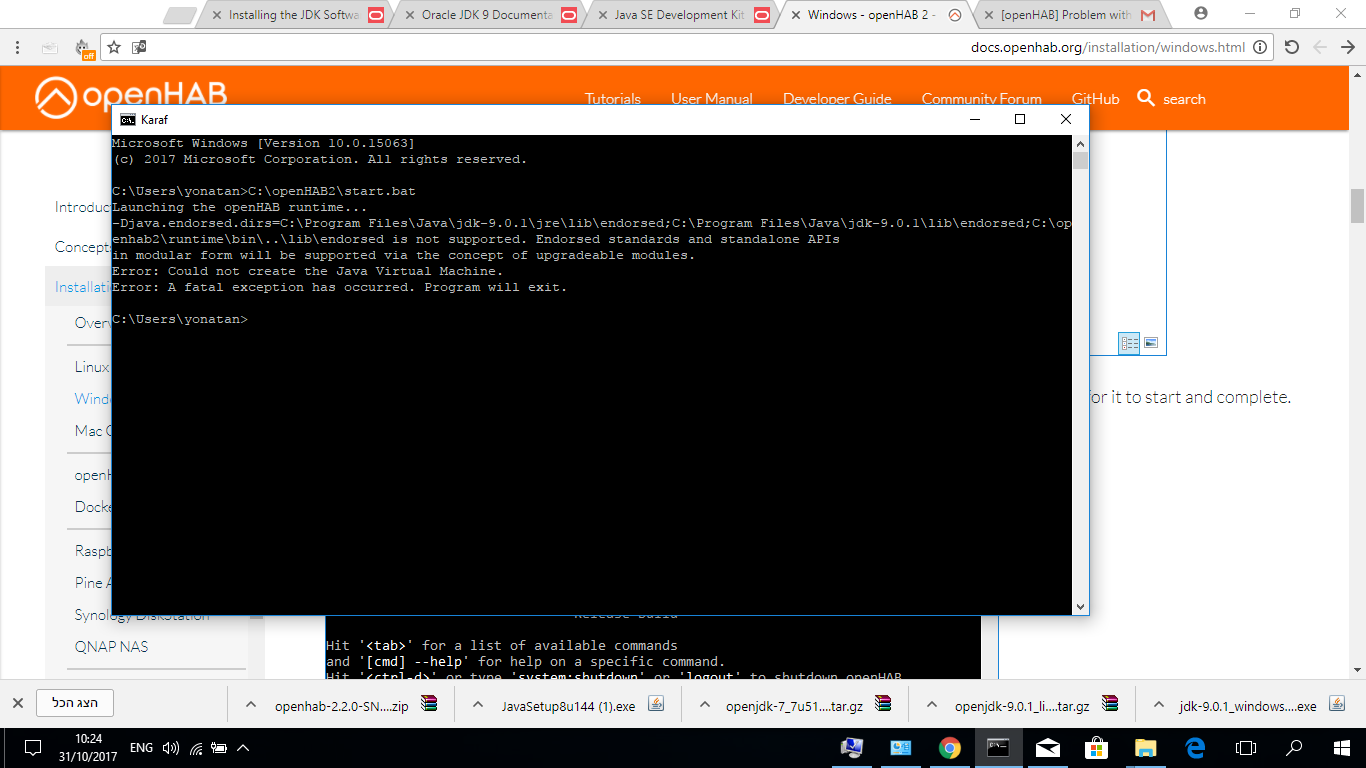Bookmark this page with the star icon

click(x=114, y=47)
